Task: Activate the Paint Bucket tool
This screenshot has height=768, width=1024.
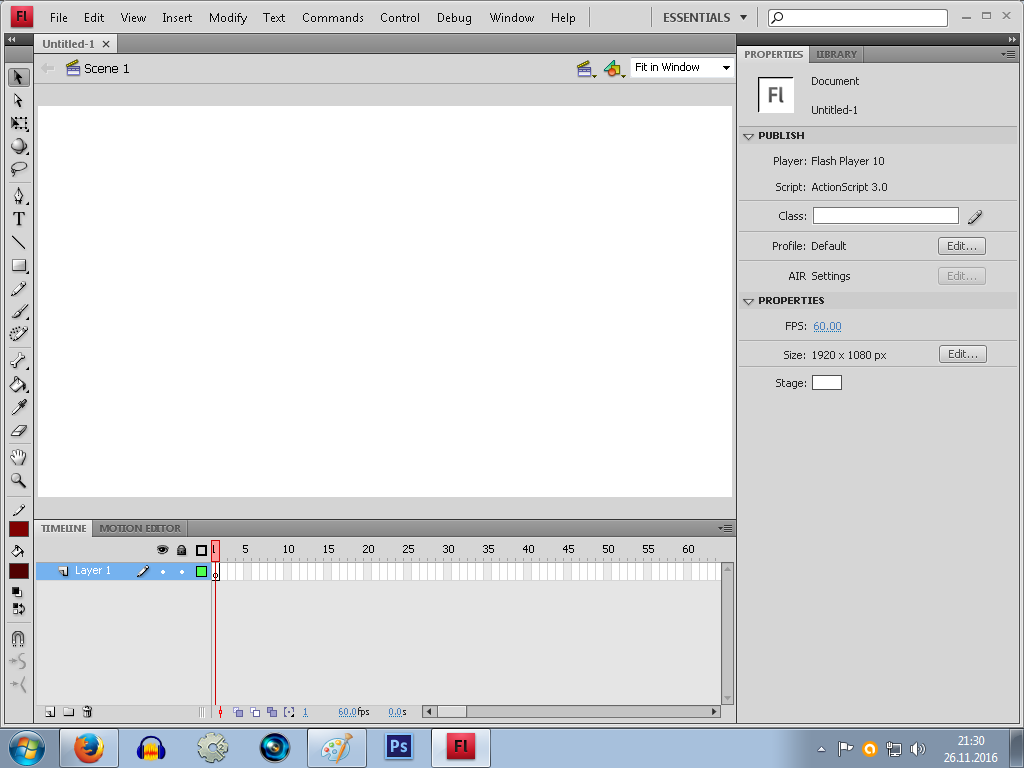Action: click(x=18, y=385)
